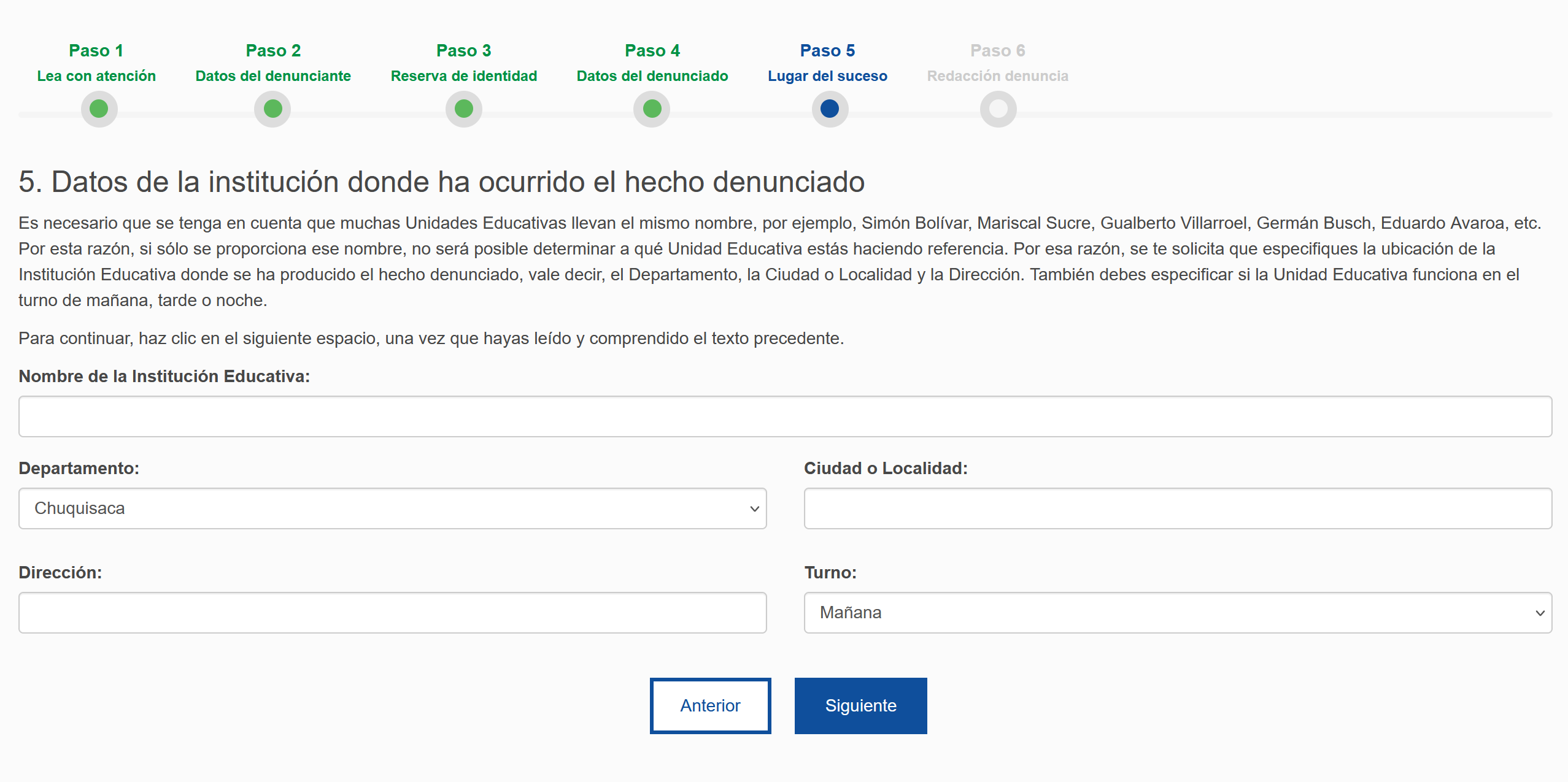Go to the Paso 2 Datos del denunciante tab
The width and height of the screenshot is (1568, 782).
point(273,63)
